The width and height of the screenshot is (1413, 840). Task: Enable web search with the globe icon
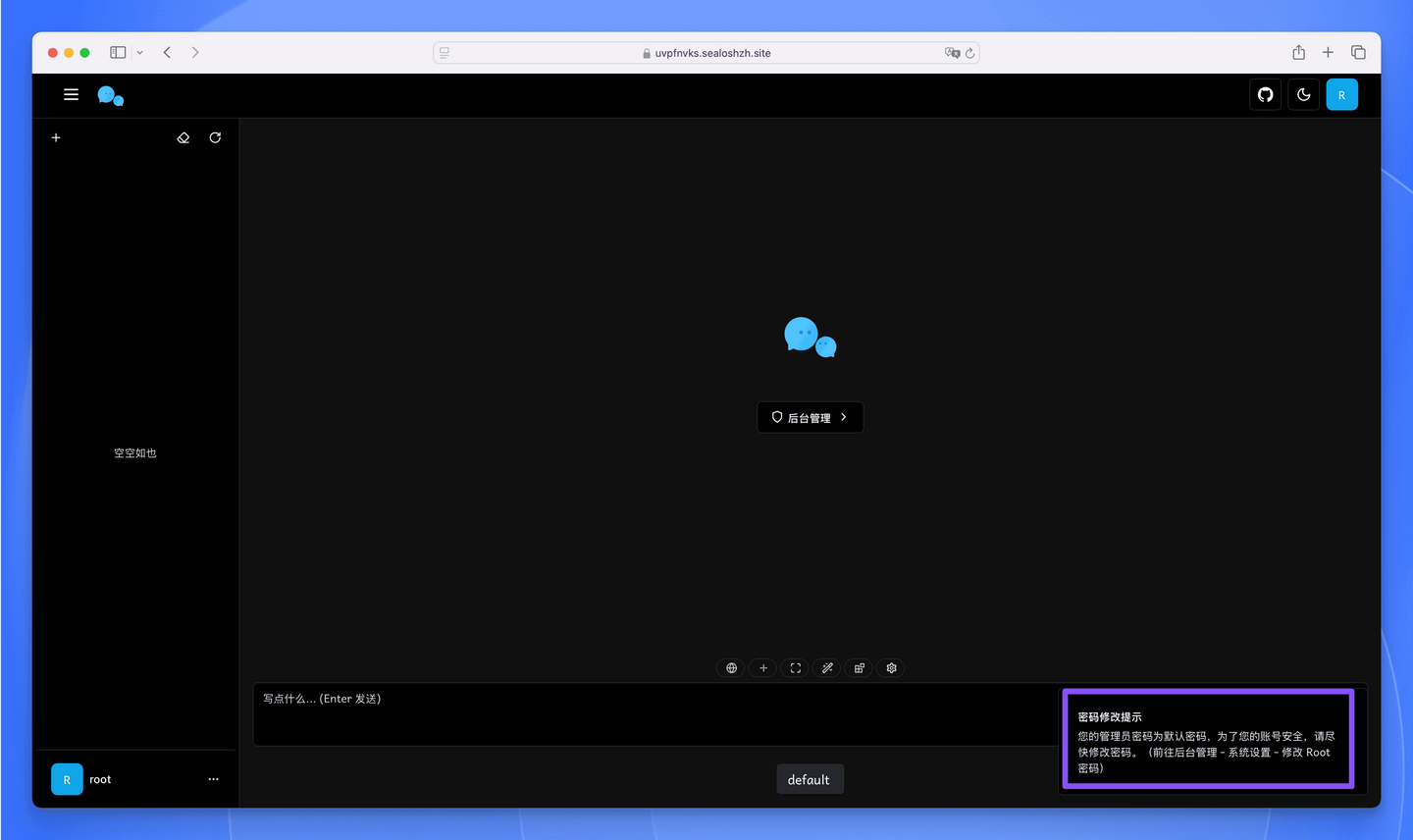tap(730, 667)
